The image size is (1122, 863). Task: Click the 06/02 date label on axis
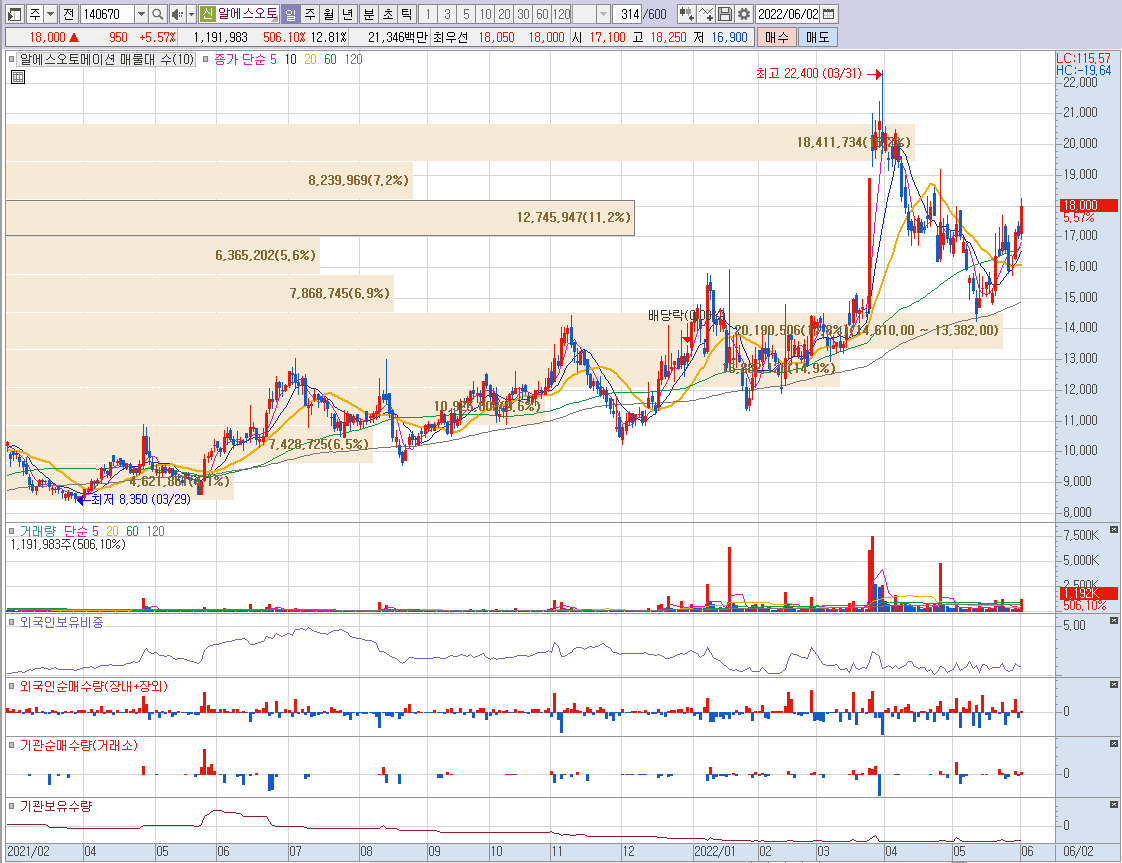[1078, 852]
